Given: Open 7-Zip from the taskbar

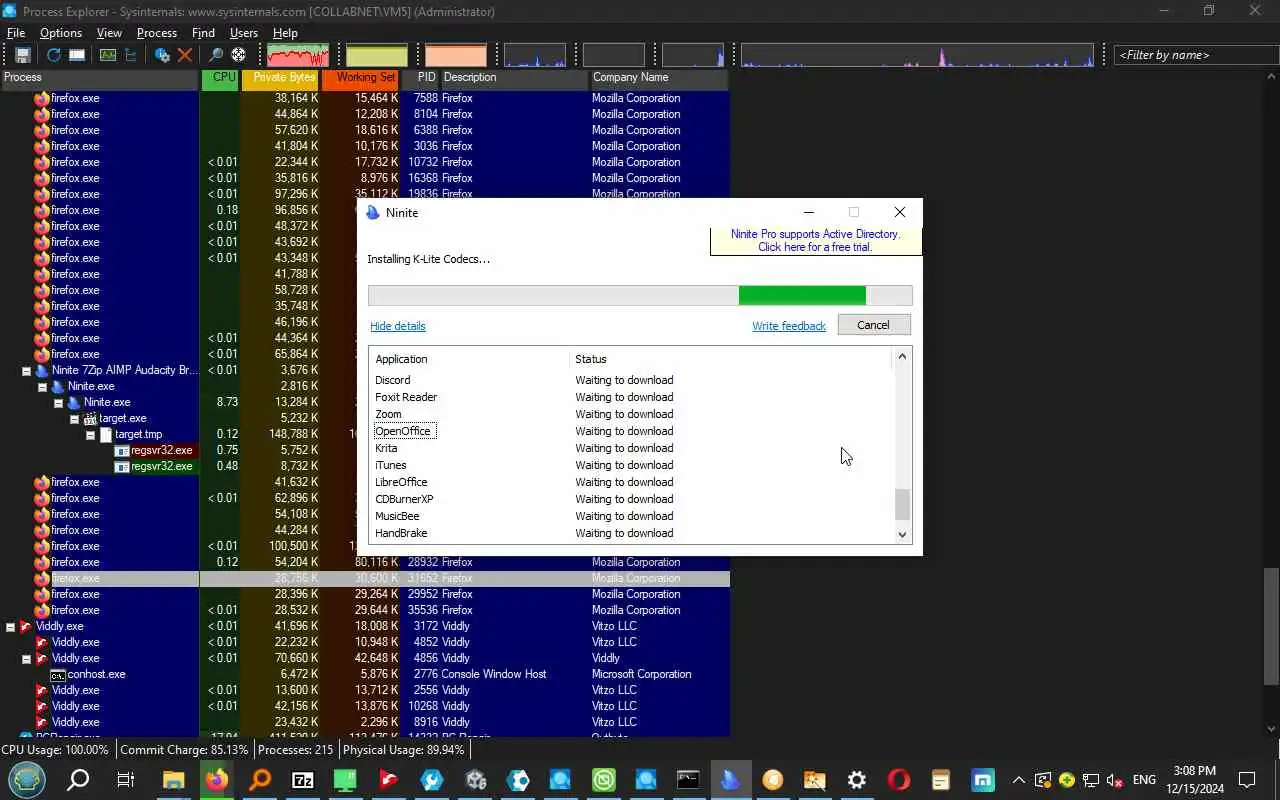Looking at the screenshot, I should coord(303,780).
